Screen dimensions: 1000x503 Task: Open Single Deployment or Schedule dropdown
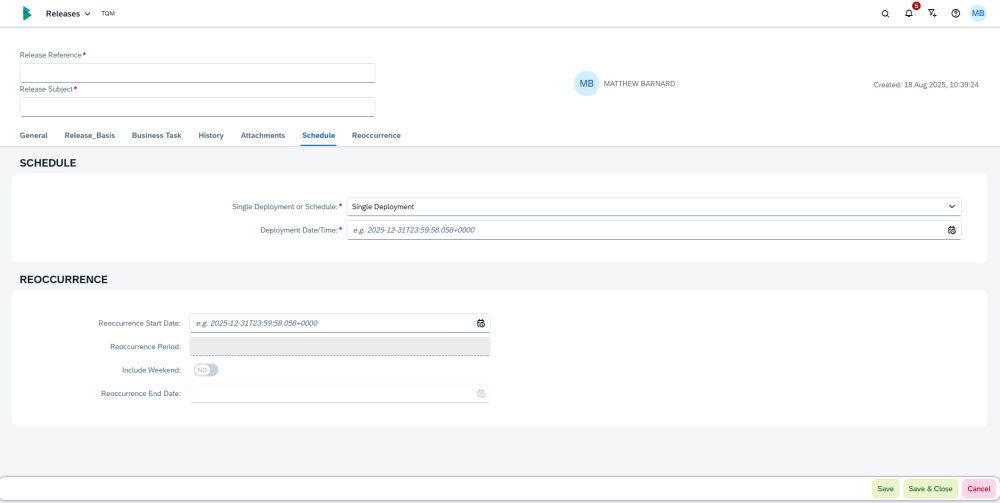click(654, 207)
